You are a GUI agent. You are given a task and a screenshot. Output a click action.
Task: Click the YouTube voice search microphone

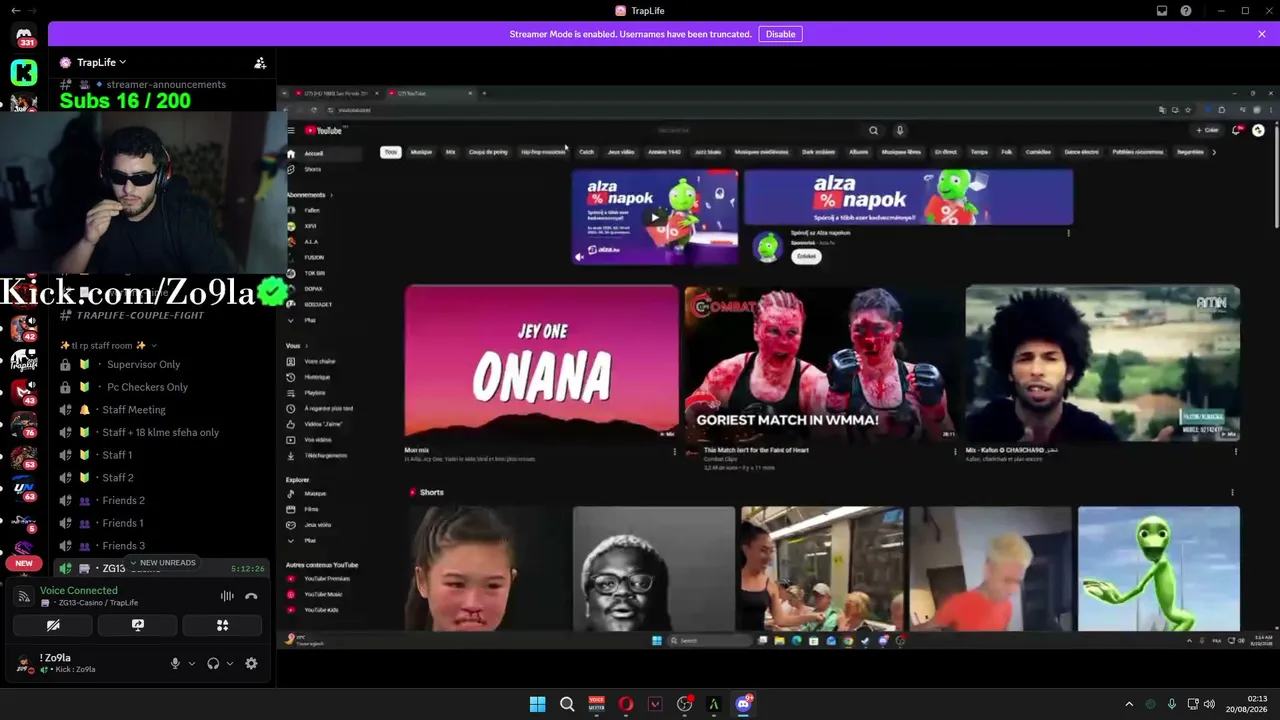(x=900, y=130)
